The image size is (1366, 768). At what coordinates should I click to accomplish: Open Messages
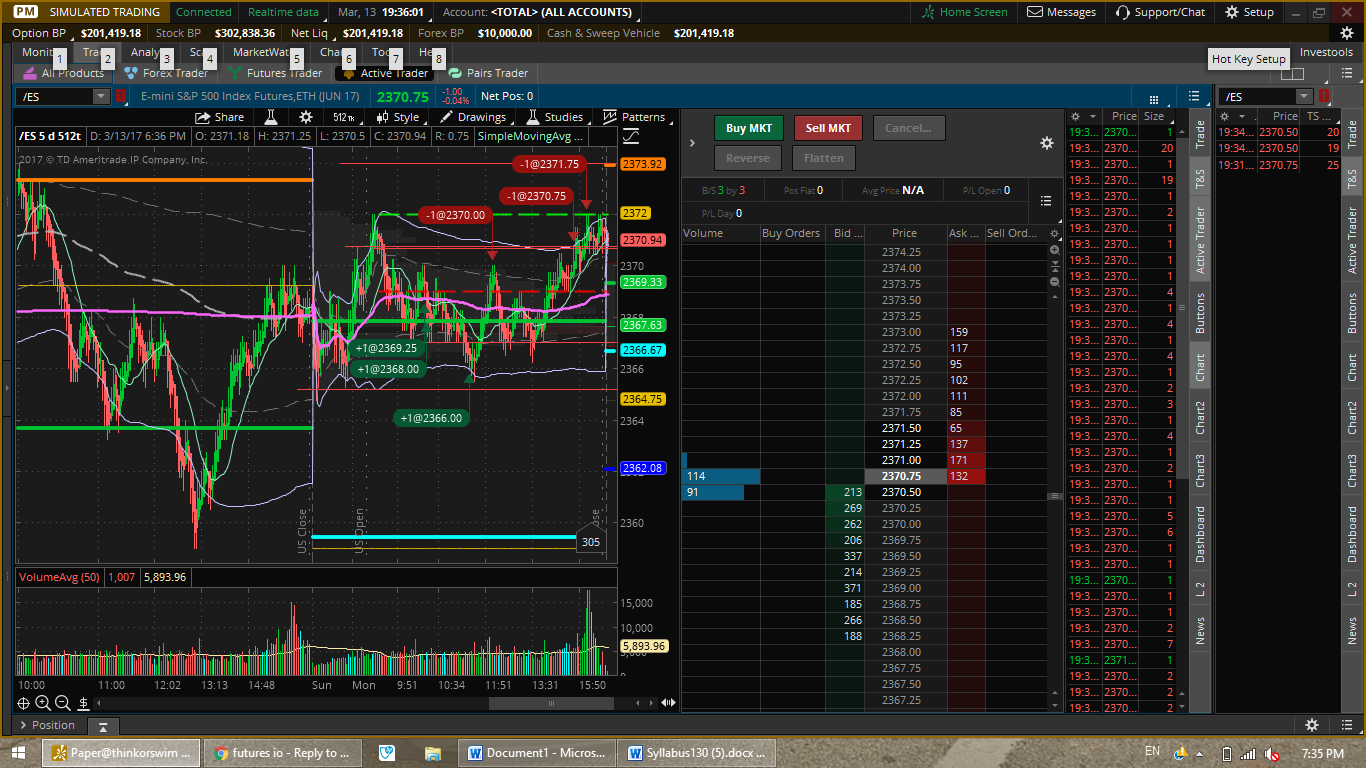coord(1061,12)
